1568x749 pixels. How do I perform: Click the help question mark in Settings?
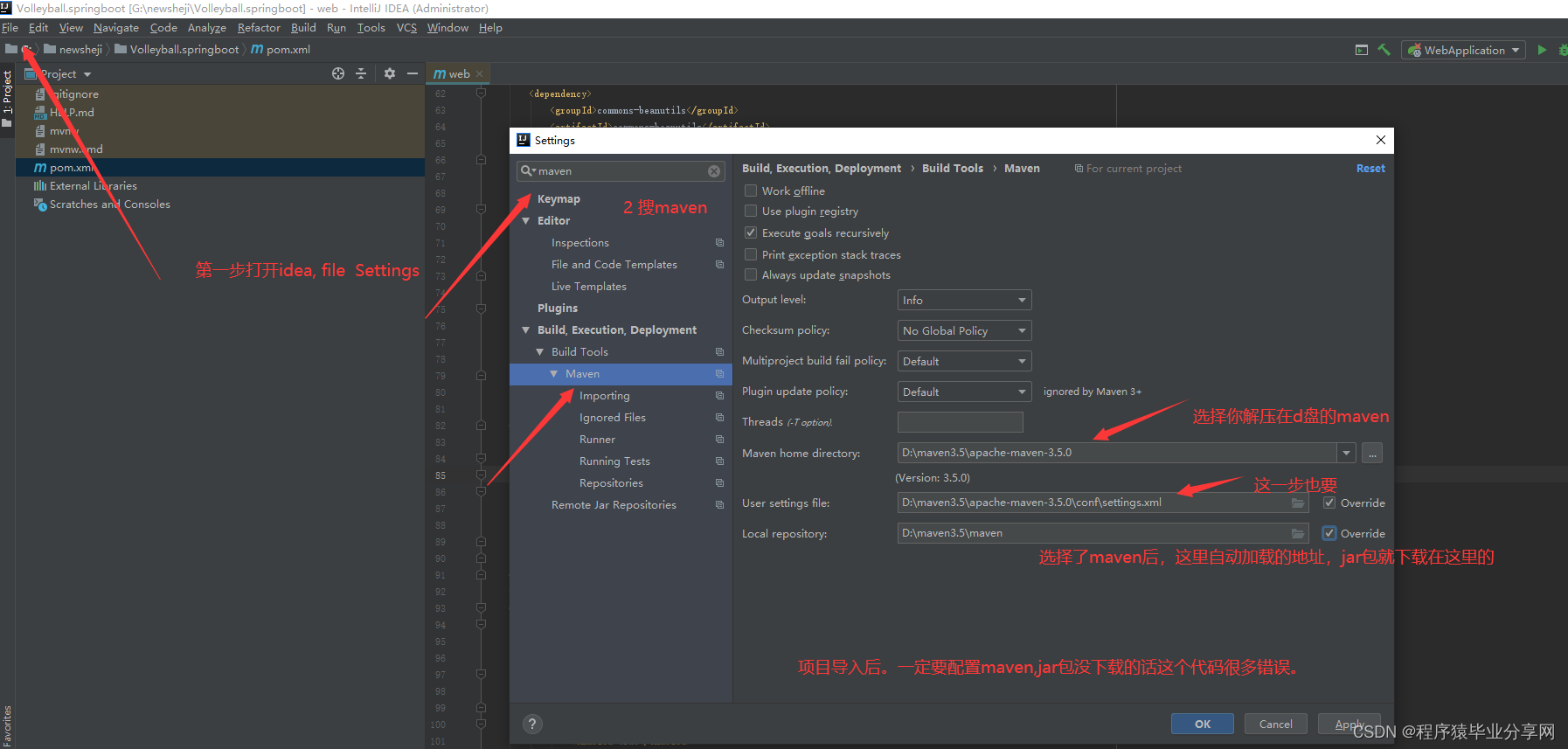point(532,724)
